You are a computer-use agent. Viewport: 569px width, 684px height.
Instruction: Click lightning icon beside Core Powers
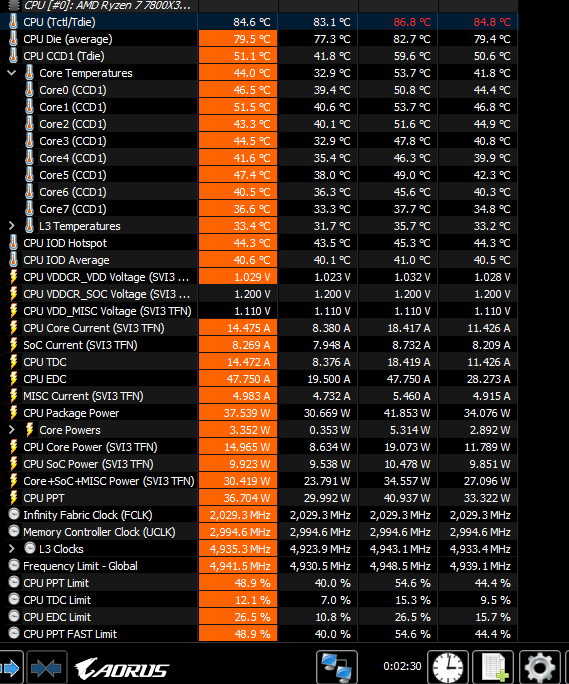point(29,430)
